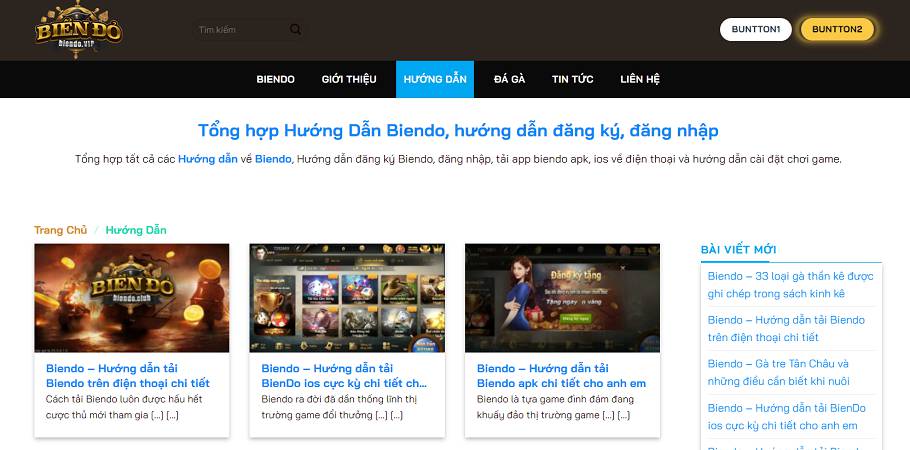The image size is (910, 450).
Task: Open the game lobby screenshot thumbnail
Action: pos(347,298)
